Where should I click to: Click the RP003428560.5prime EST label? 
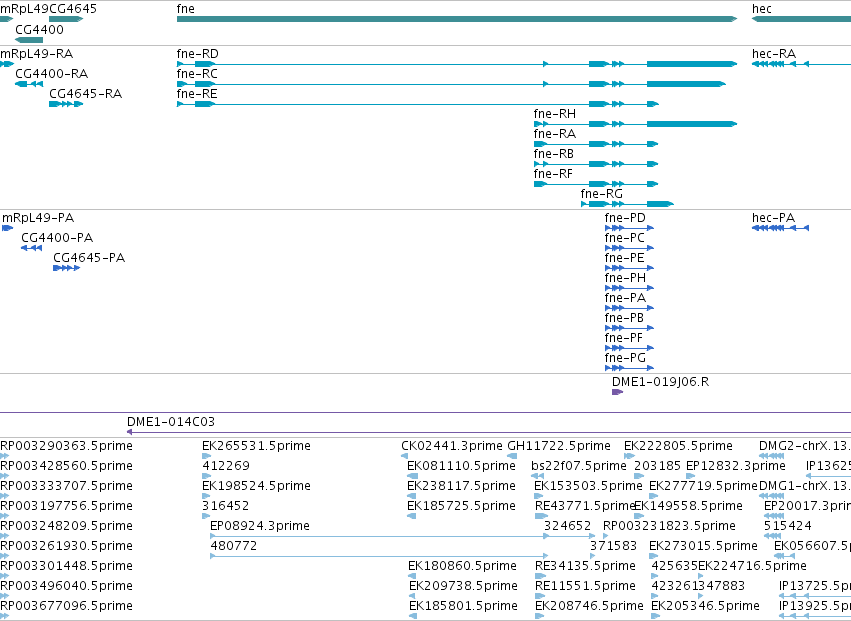(66, 466)
